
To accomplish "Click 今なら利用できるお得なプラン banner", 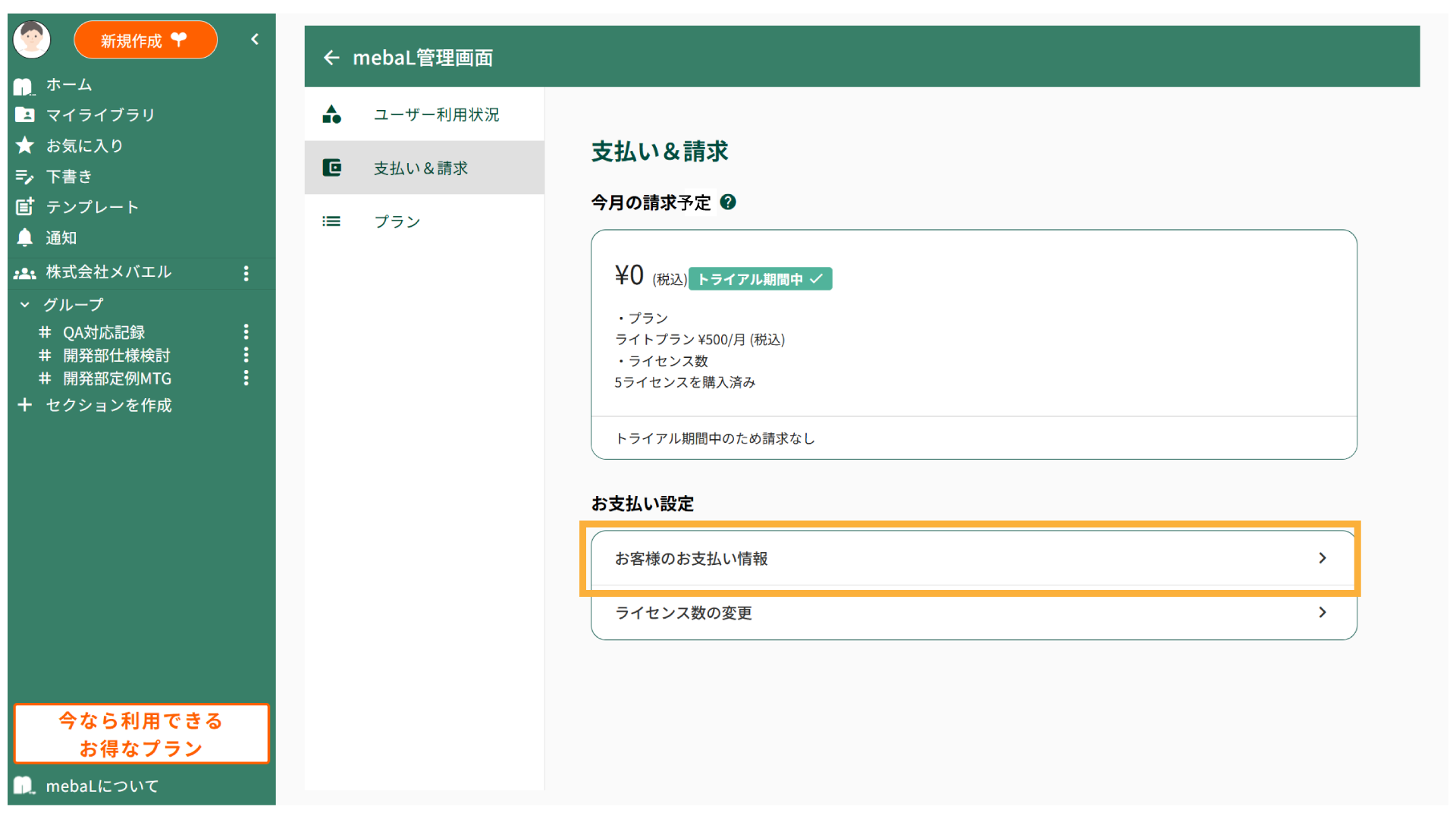I will point(141,734).
